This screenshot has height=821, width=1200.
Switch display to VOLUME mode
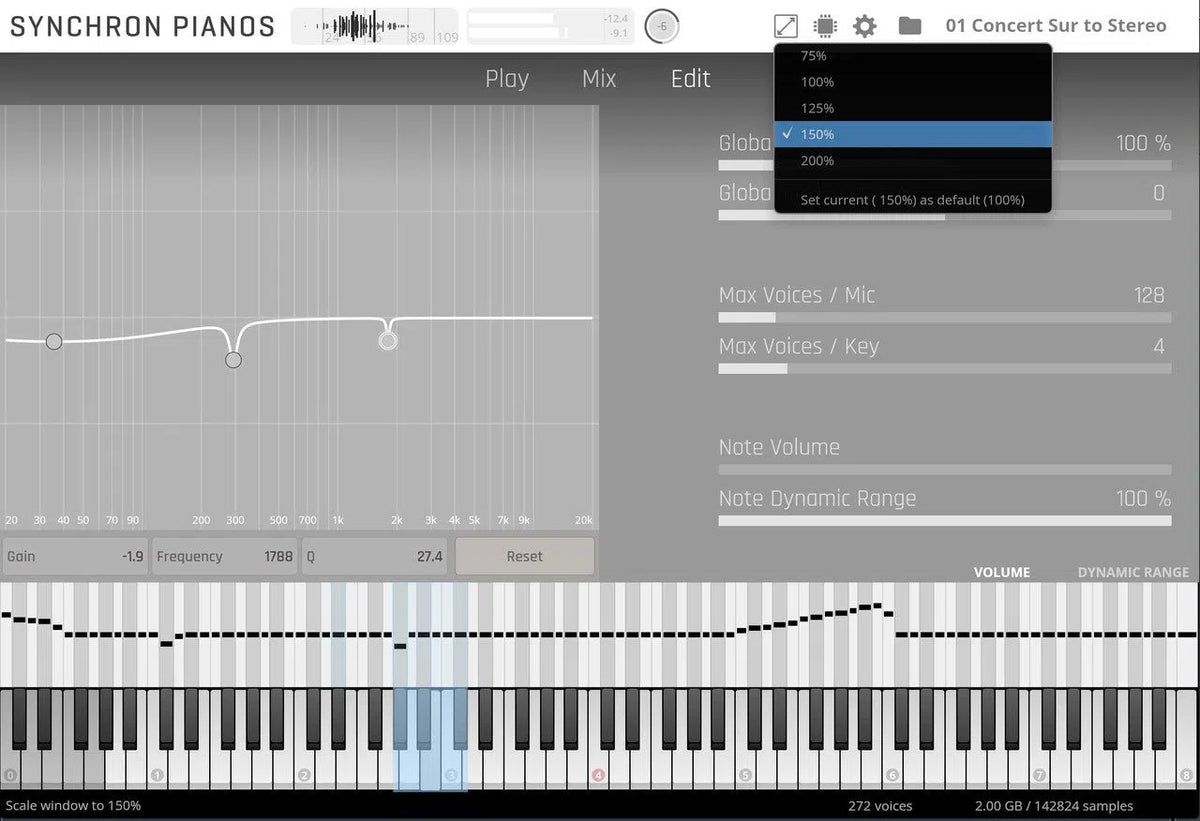[x=1002, y=572]
